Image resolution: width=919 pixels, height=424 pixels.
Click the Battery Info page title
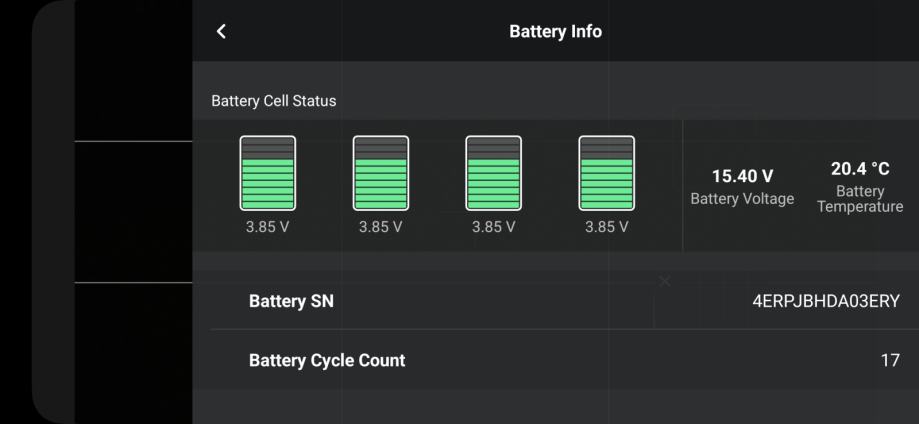click(x=555, y=31)
